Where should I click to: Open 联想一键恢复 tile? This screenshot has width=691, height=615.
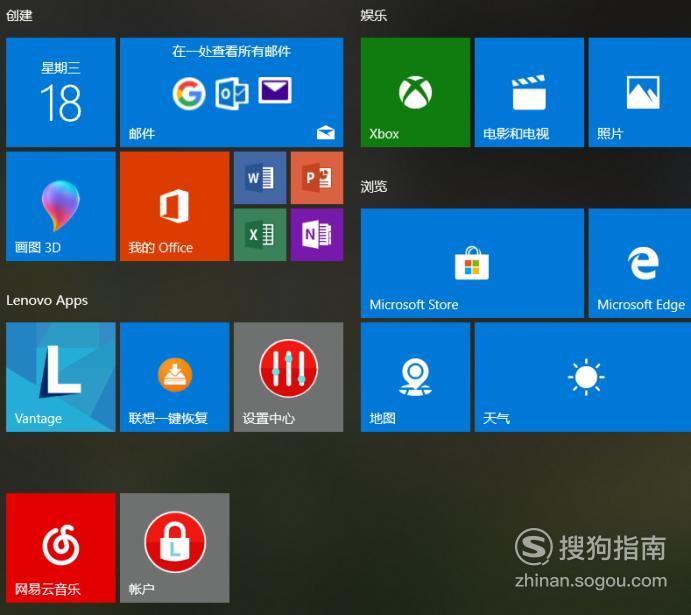tap(175, 377)
